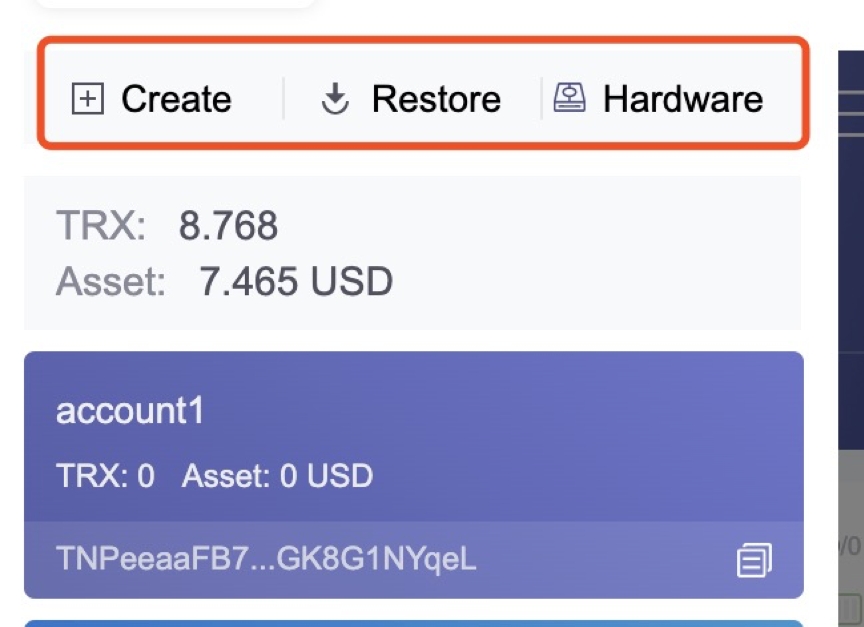Click the Hardware wallet device icon
This screenshot has height=627, width=864.
coord(570,98)
